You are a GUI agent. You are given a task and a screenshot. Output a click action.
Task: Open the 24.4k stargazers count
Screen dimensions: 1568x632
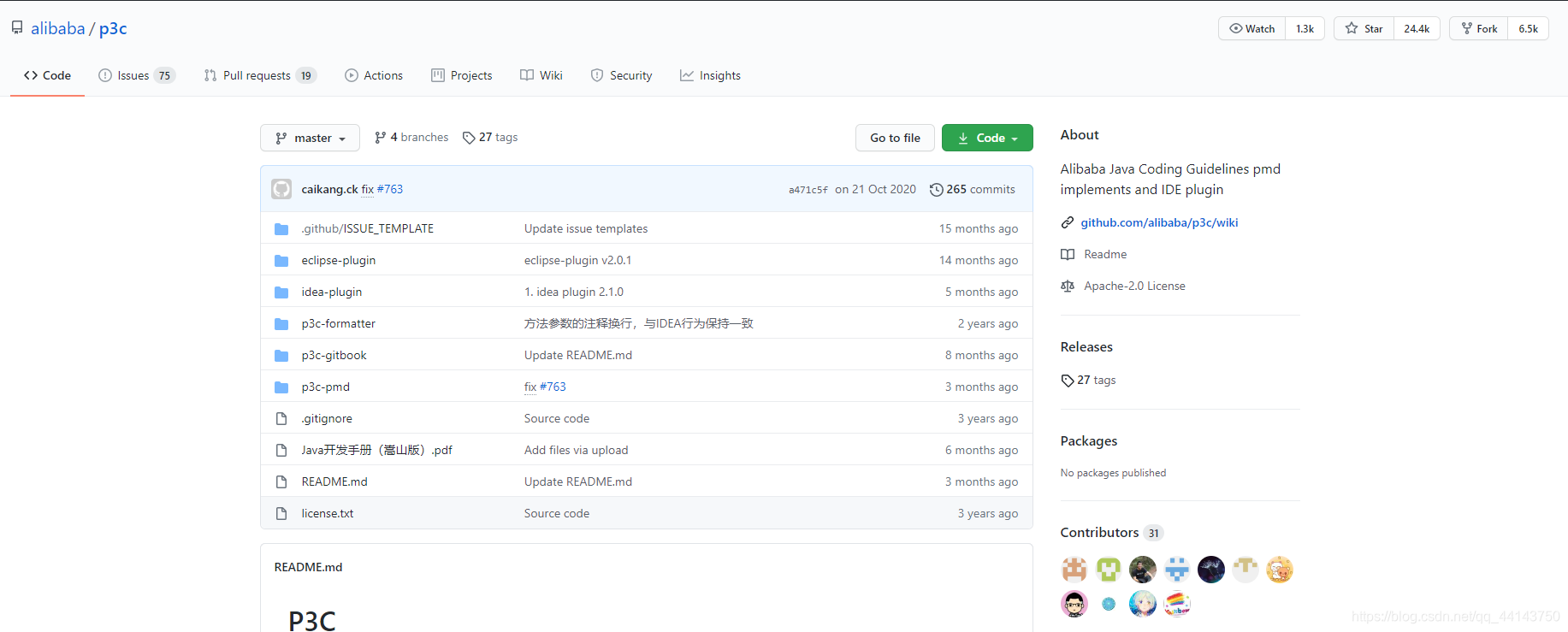coord(1417,28)
